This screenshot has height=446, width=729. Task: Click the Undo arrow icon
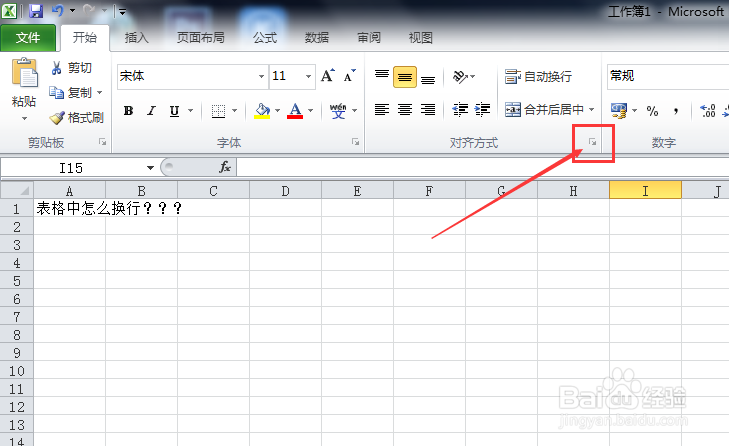pyautogui.click(x=58, y=10)
